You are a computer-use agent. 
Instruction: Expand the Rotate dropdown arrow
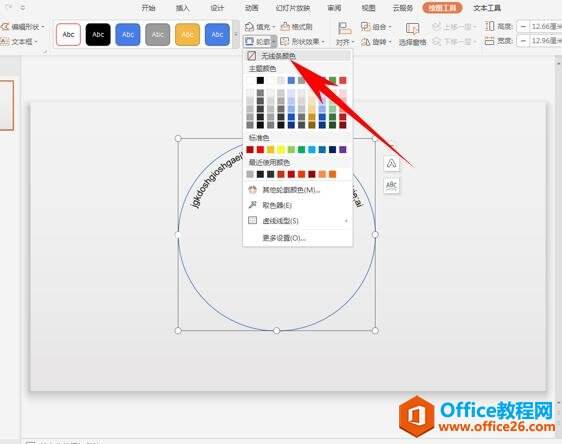[x=390, y=42]
